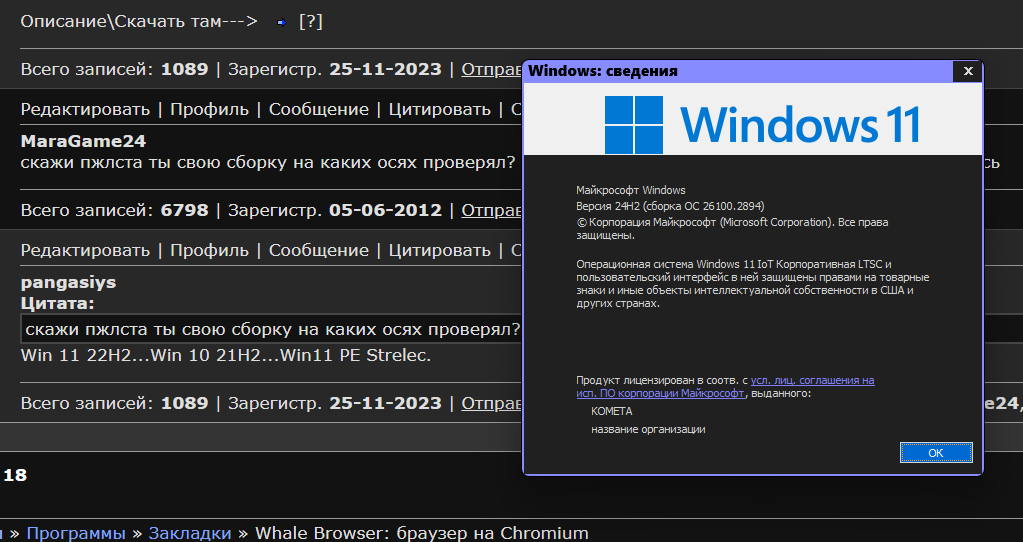Click inside the quoted "скажи пжлста" box
This screenshot has width=1023, height=542.
(x=273, y=329)
